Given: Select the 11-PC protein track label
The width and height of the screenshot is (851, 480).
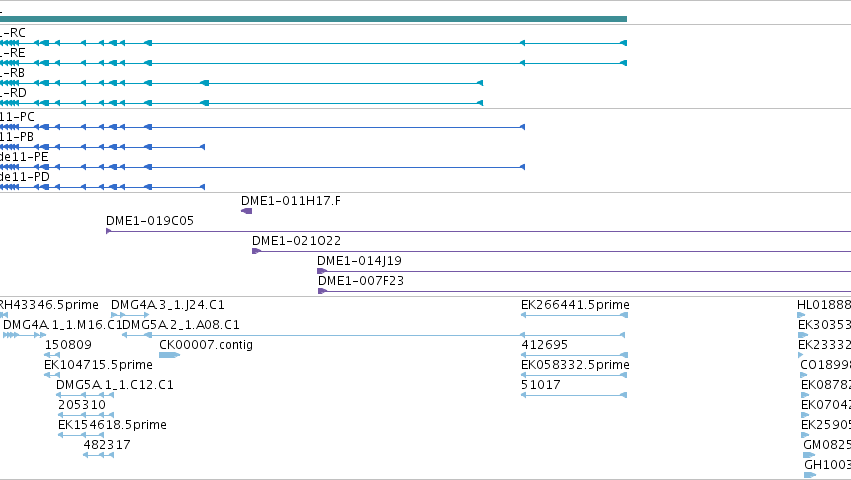Looking at the screenshot, I should pos(17,117).
